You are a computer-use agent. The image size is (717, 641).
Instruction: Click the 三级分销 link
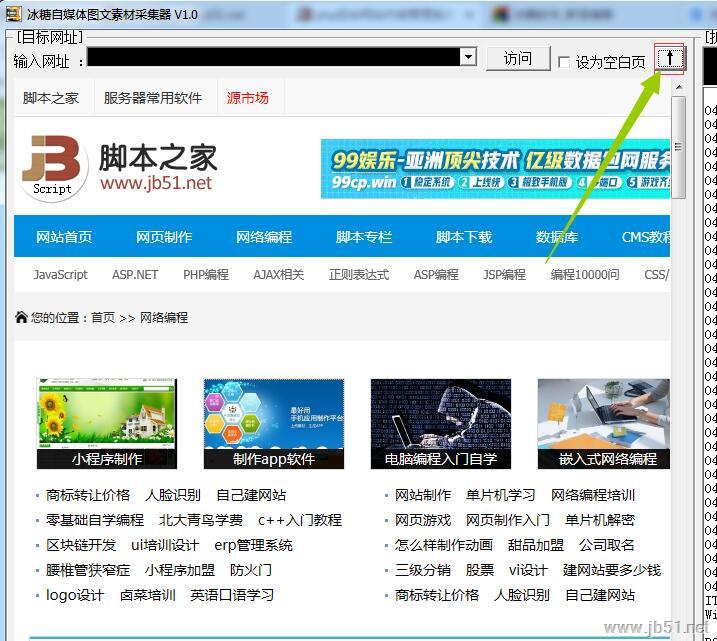[423, 570]
